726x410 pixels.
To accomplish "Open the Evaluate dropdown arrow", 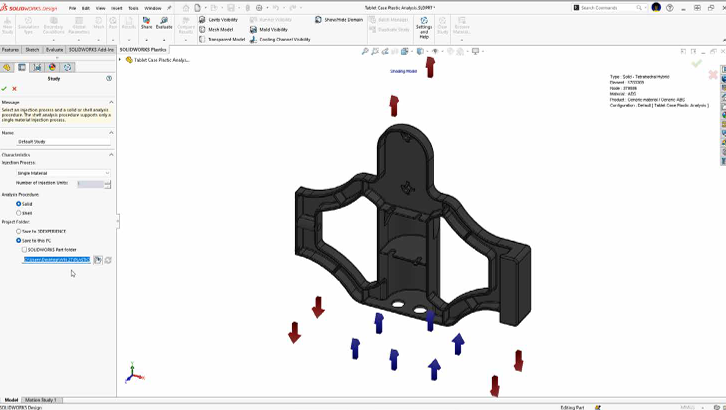I will point(164,40).
